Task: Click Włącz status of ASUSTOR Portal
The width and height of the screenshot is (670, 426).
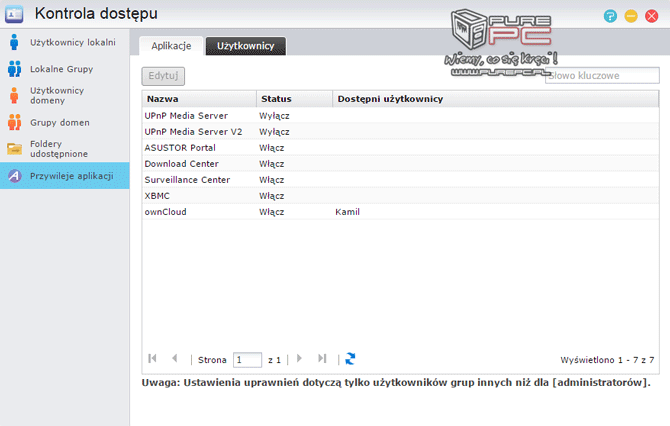Action: pos(272,148)
